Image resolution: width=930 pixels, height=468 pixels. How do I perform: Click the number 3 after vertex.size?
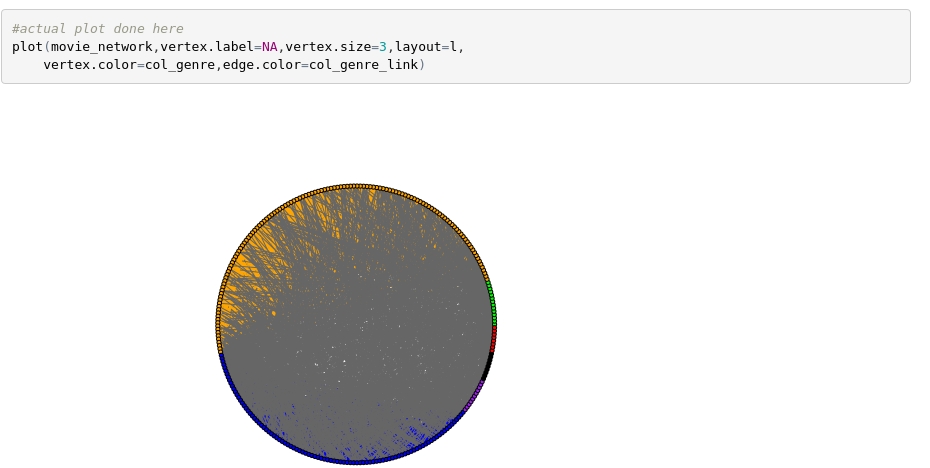click(x=383, y=47)
